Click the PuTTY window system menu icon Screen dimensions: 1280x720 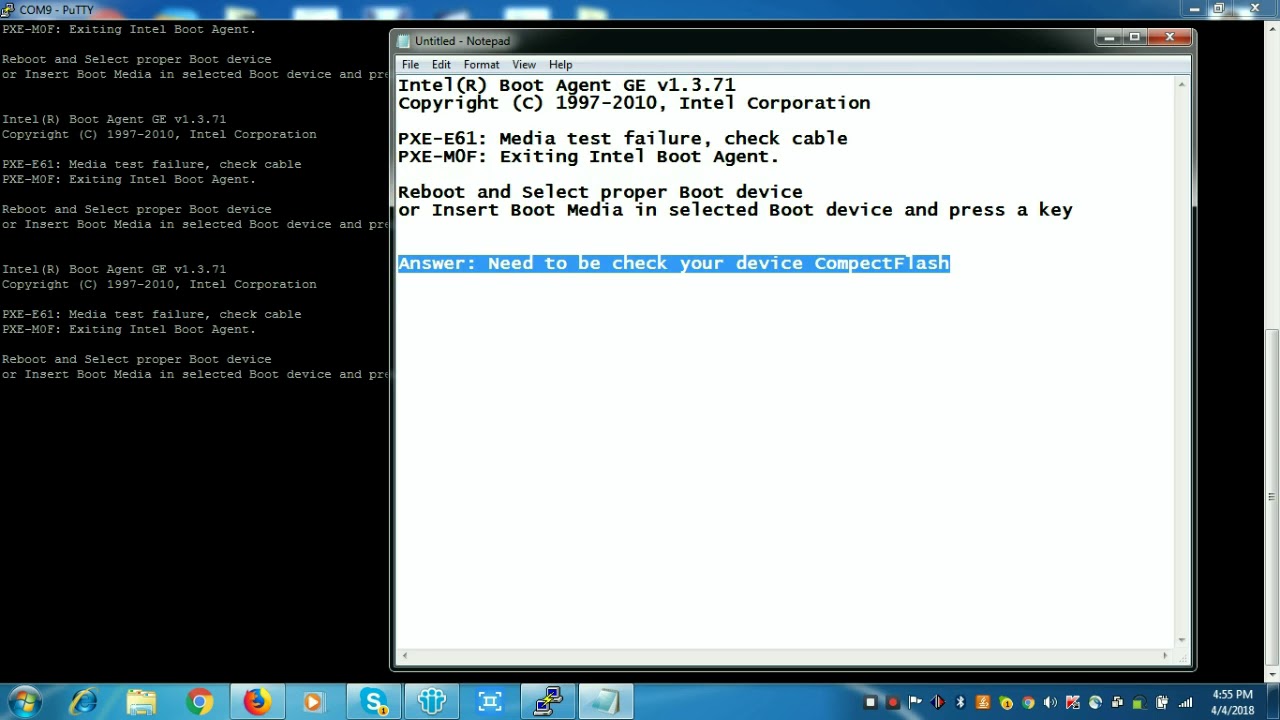pyautogui.click(x=8, y=10)
